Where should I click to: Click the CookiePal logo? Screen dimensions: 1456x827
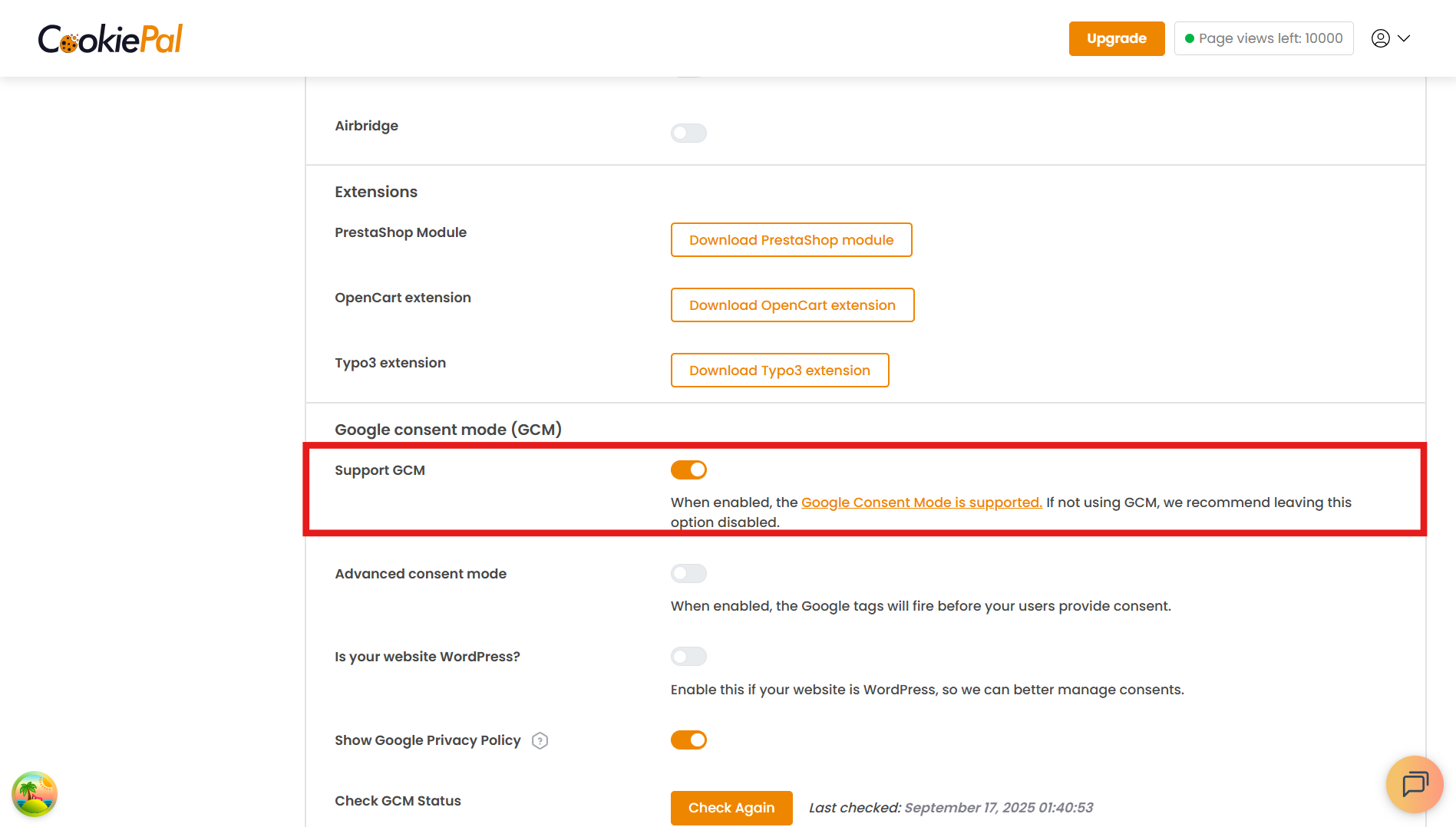(110, 38)
